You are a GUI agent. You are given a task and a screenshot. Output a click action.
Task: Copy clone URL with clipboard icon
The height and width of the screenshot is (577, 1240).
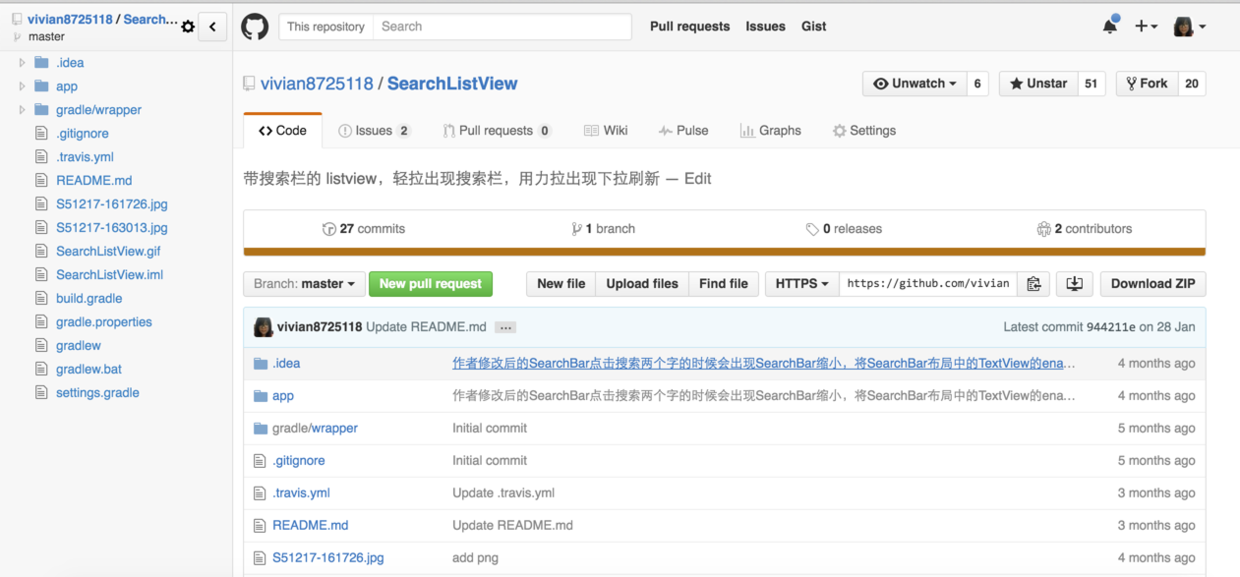coord(1034,284)
